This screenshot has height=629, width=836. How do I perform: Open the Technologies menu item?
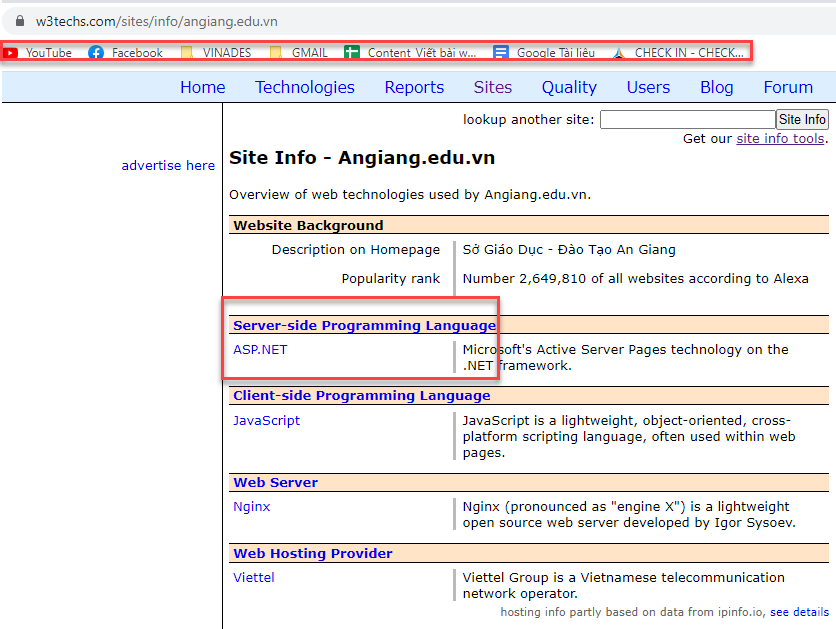point(305,87)
